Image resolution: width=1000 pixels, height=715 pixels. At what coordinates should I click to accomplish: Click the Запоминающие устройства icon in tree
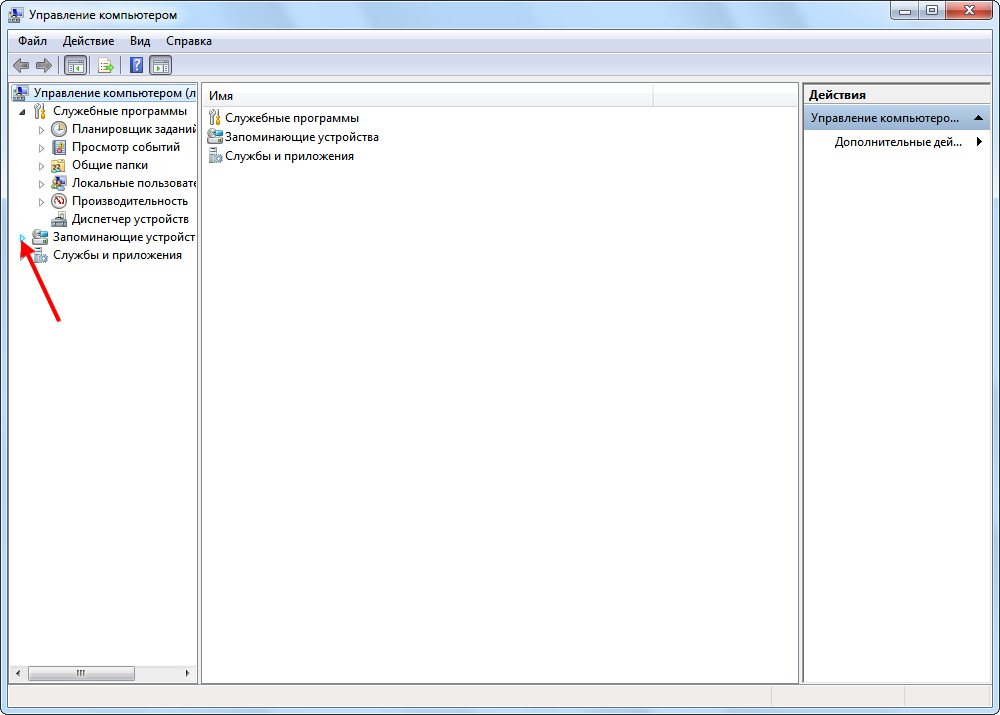(x=40, y=237)
